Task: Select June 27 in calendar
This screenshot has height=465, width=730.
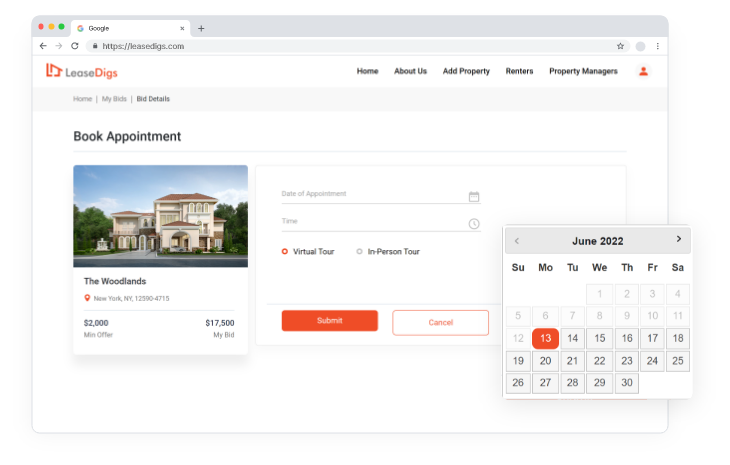Action: pos(545,383)
